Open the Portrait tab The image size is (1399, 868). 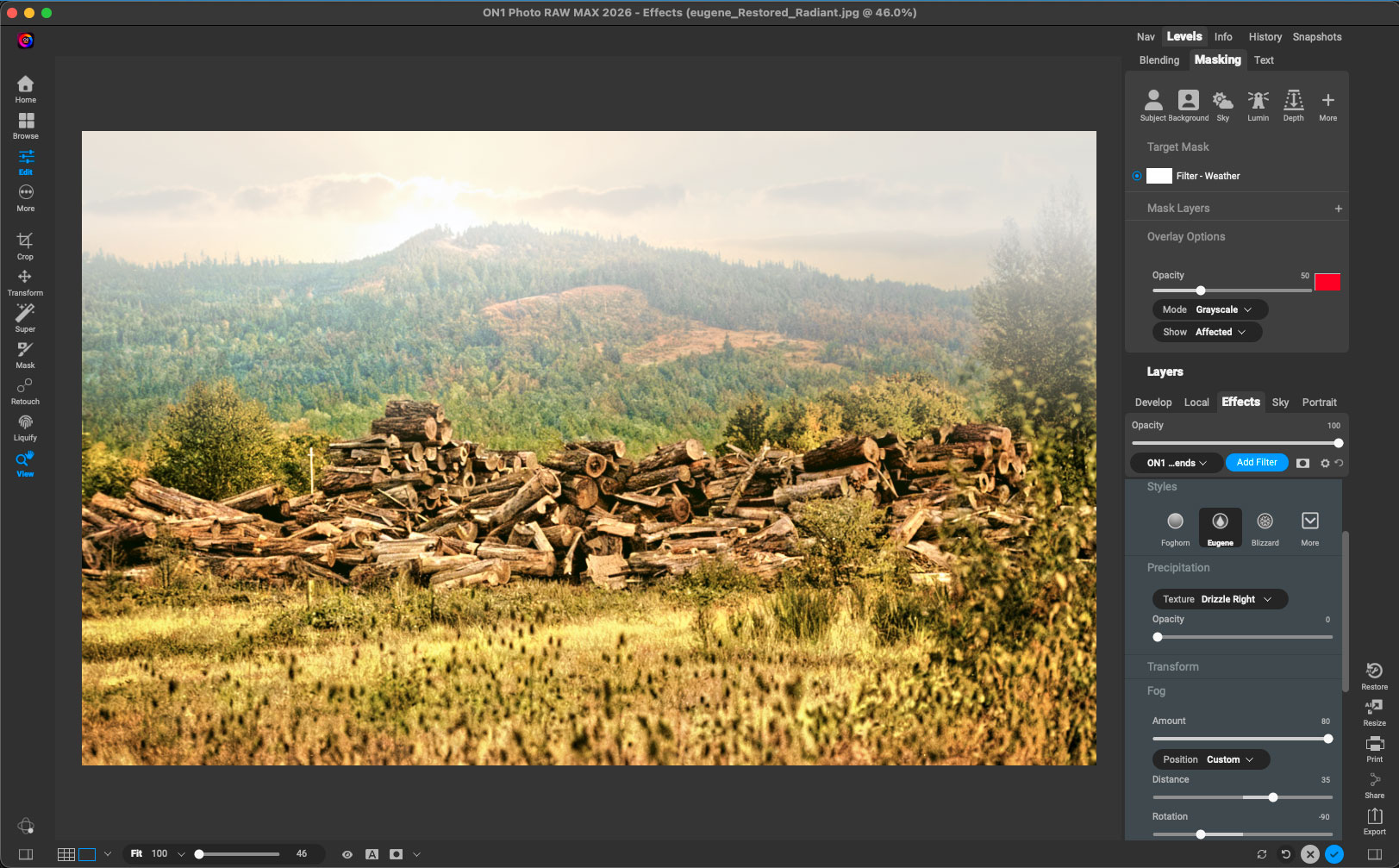[x=1319, y=403]
